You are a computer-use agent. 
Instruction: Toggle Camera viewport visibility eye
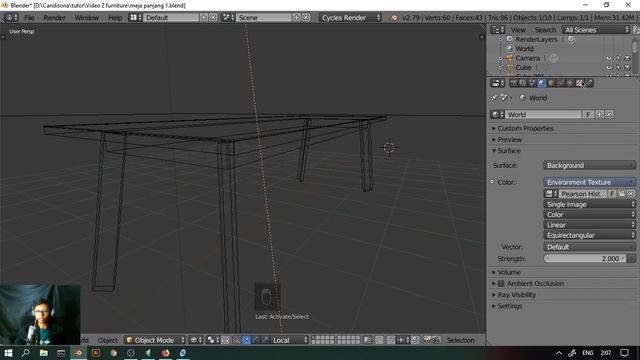[609, 58]
